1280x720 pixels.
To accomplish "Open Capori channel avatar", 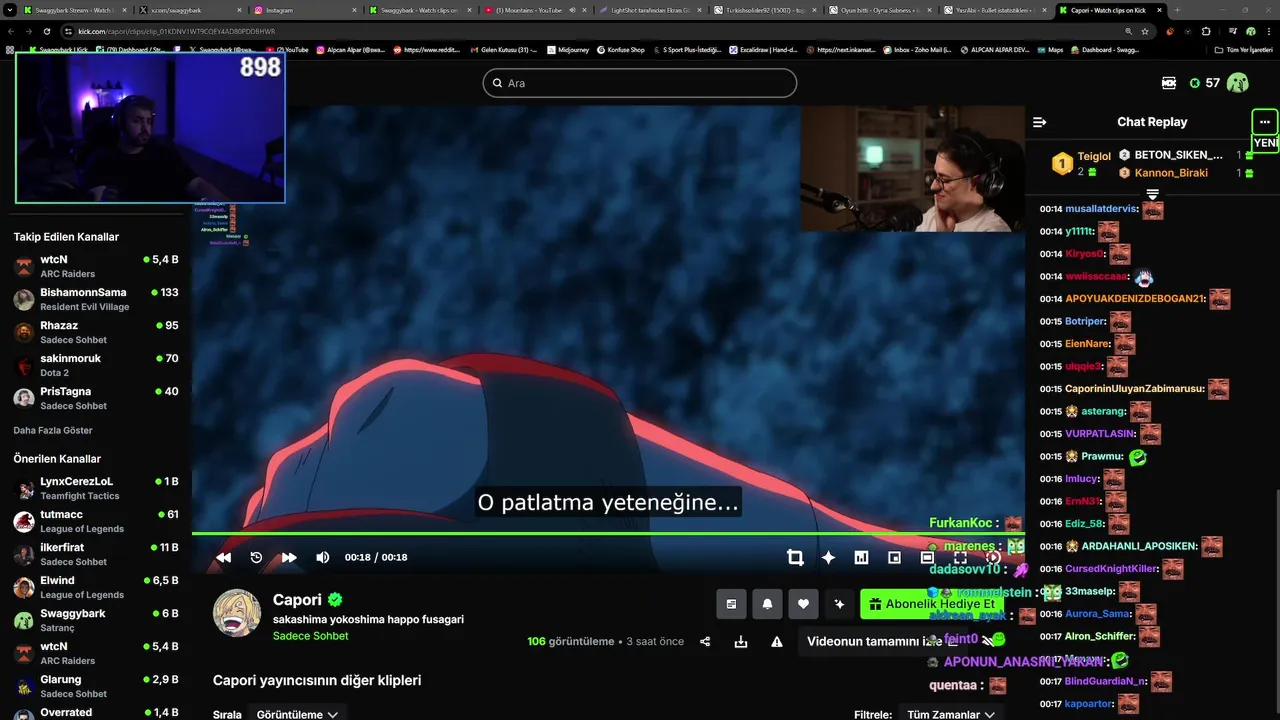I will click(237, 612).
